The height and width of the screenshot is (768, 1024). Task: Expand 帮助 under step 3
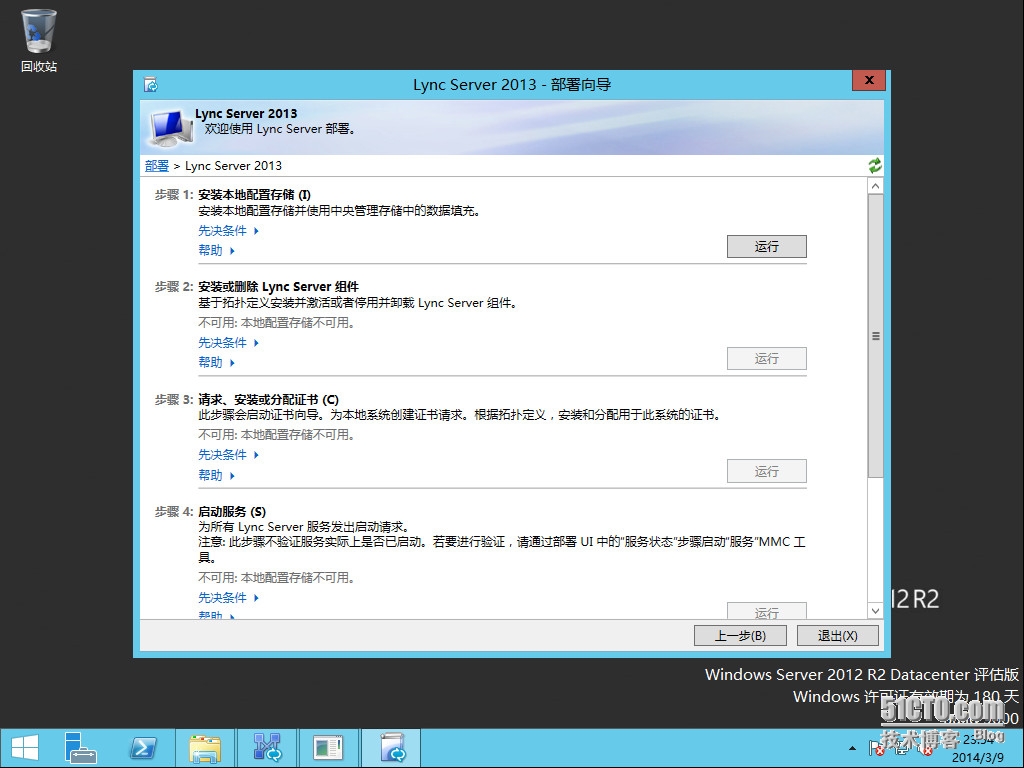point(216,475)
